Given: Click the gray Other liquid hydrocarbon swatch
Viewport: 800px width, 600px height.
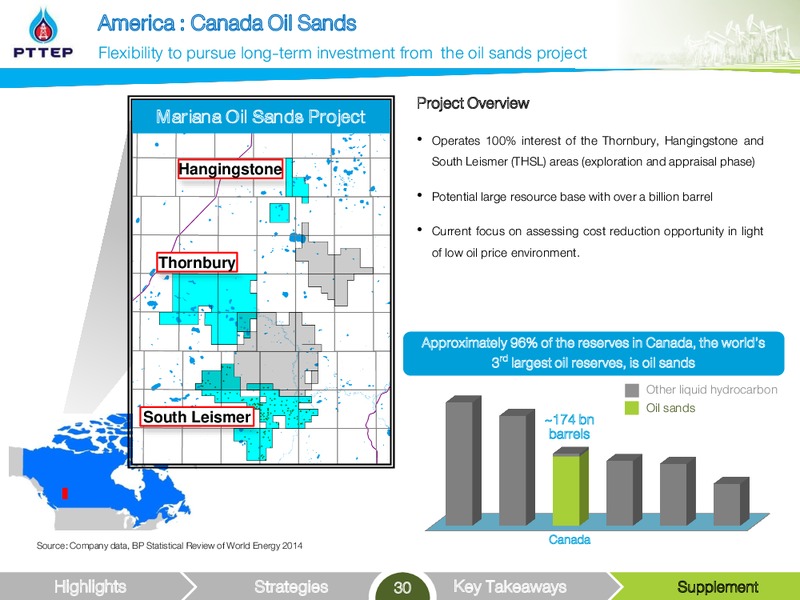Looking at the screenshot, I should pyautogui.click(x=632, y=390).
